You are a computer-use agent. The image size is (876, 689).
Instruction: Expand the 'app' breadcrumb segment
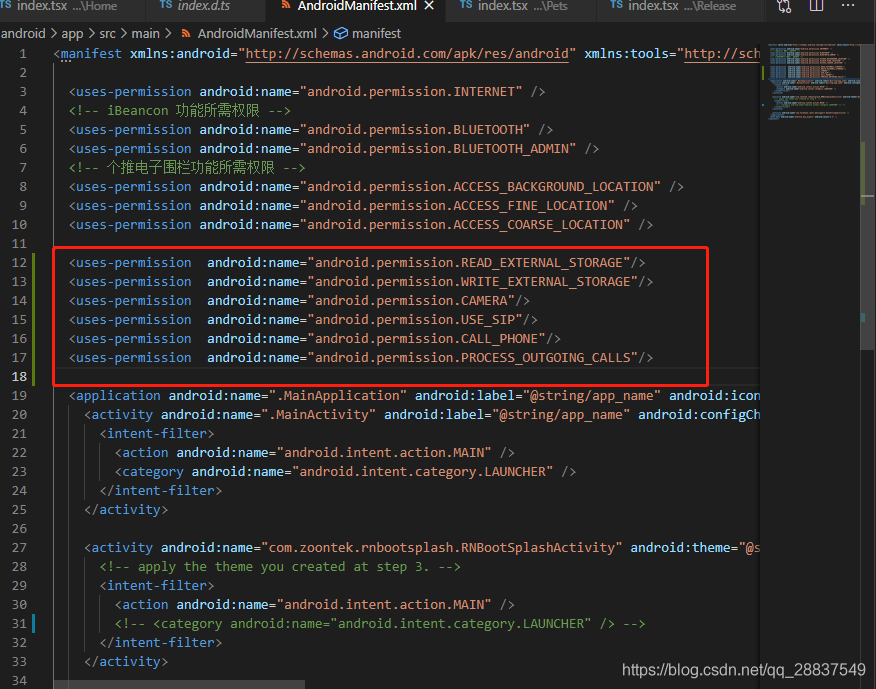tap(72, 33)
